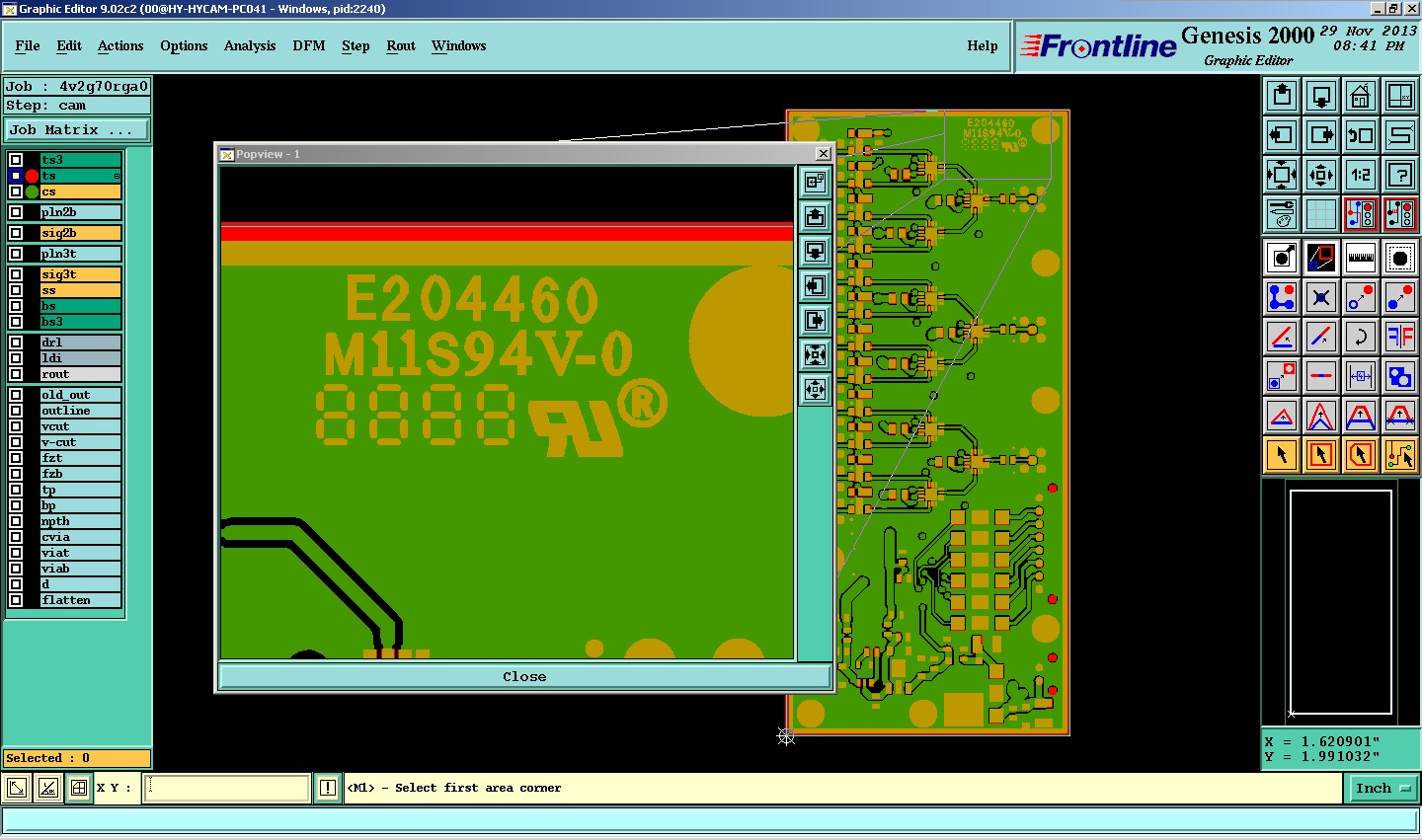The width and height of the screenshot is (1422, 840).
Task: Click the zoom in icon in the main toolbar
Action: pyautogui.click(x=1282, y=175)
